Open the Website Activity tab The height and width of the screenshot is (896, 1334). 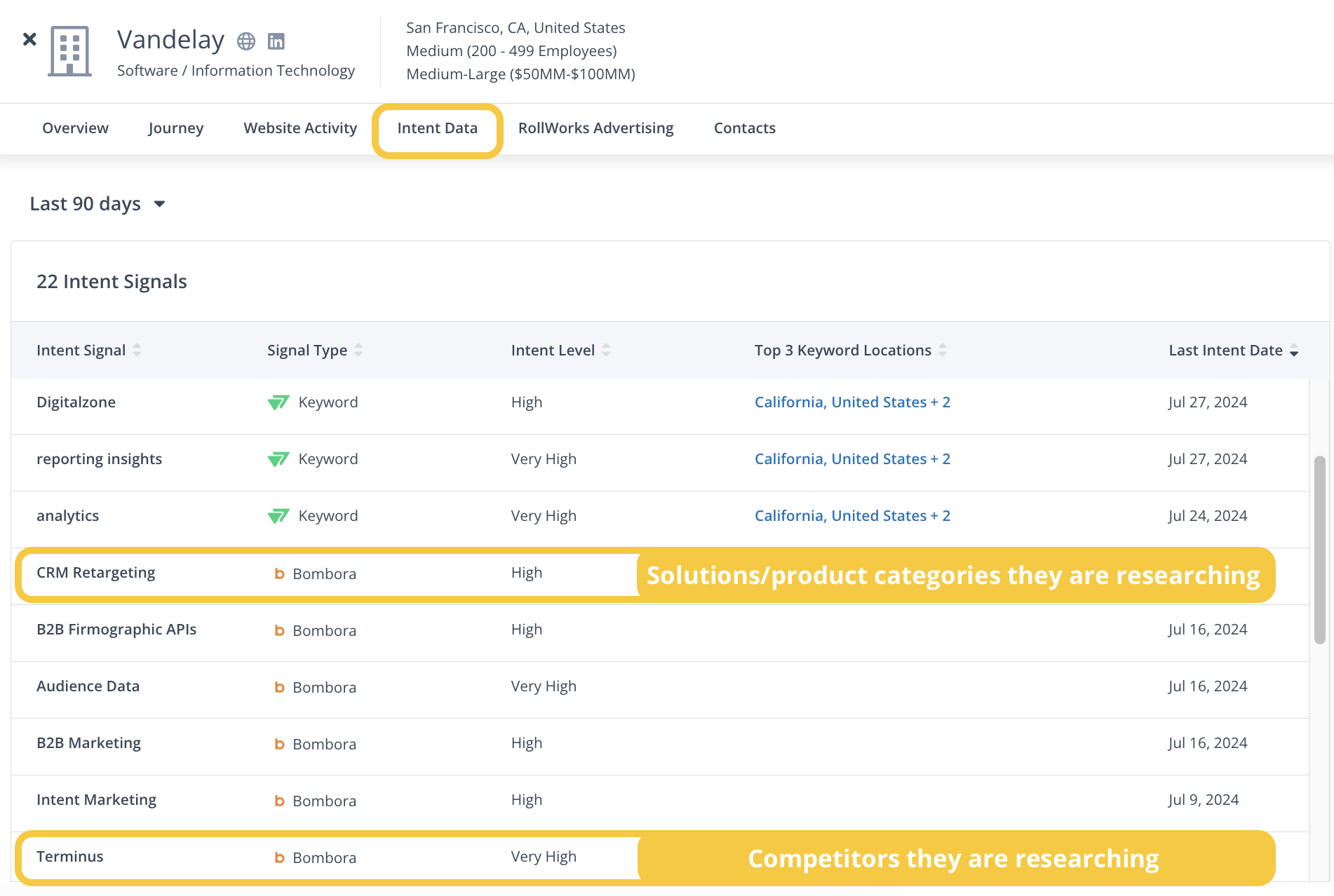coord(300,128)
